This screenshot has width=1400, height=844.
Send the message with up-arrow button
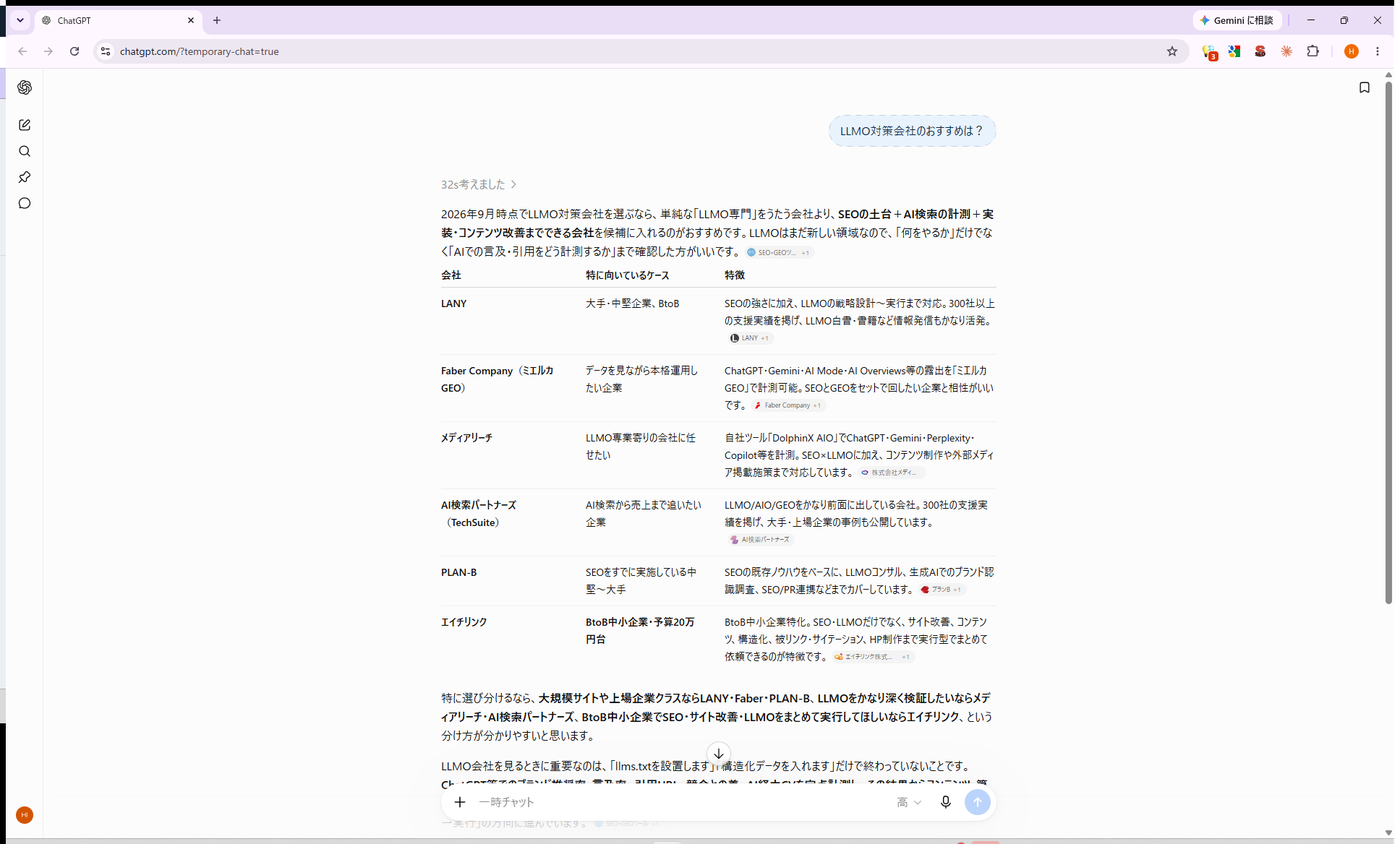[x=977, y=802]
